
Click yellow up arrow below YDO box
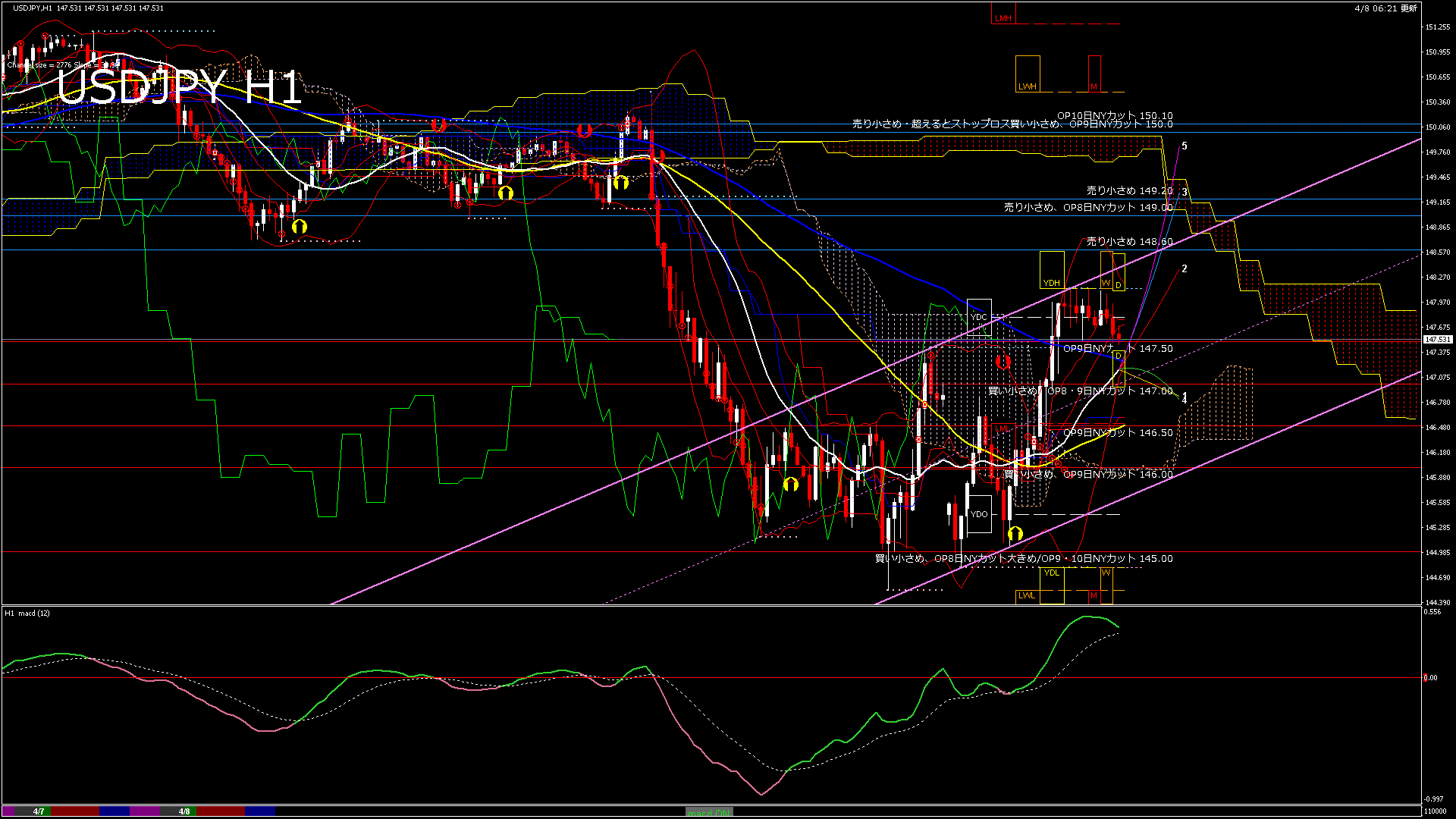[1015, 535]
